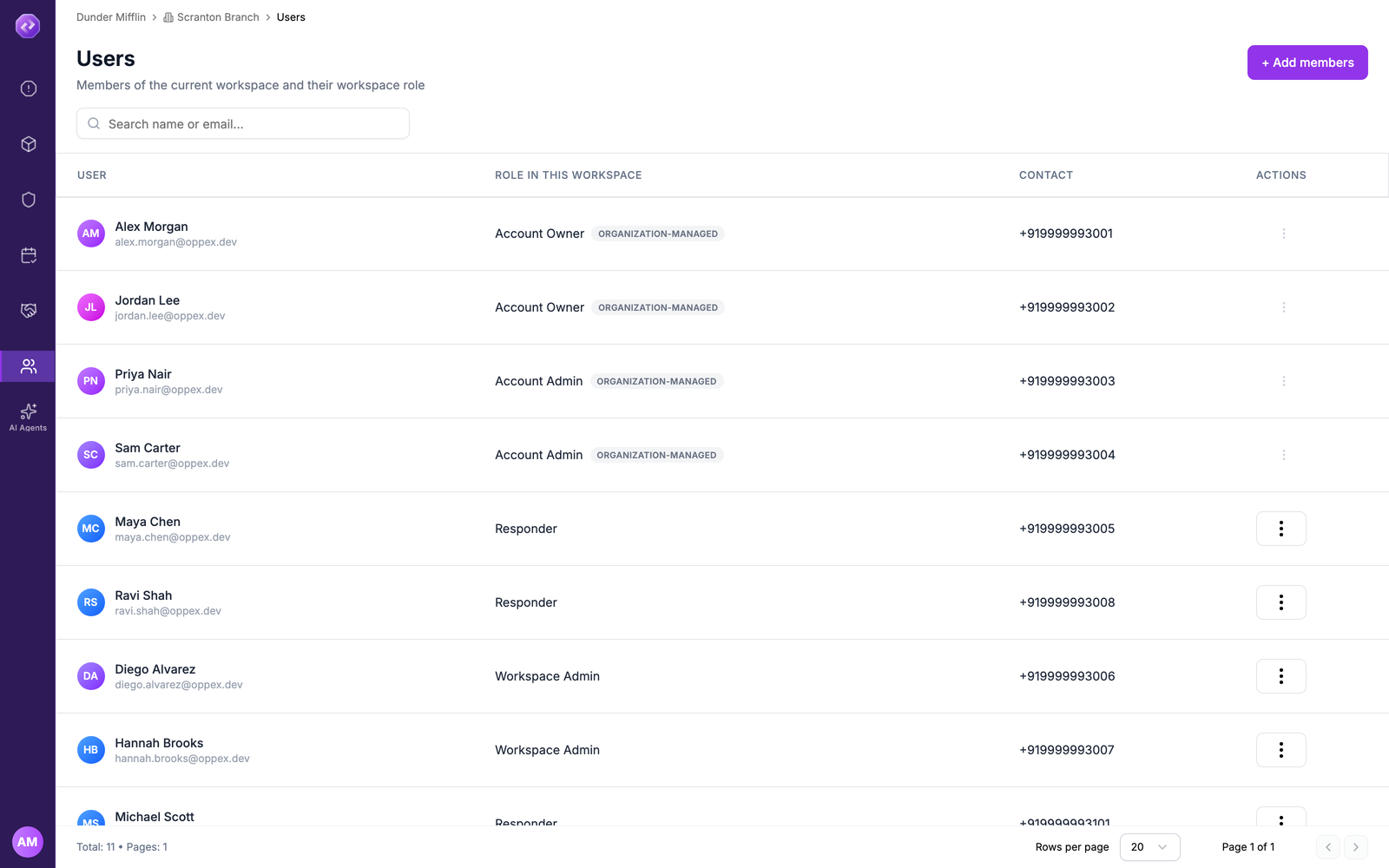Viewport: 1389px width, 868px height.
Task: Click the three-dot icon in Jordan Lee's row
Action: click(x=1284, y=307)
